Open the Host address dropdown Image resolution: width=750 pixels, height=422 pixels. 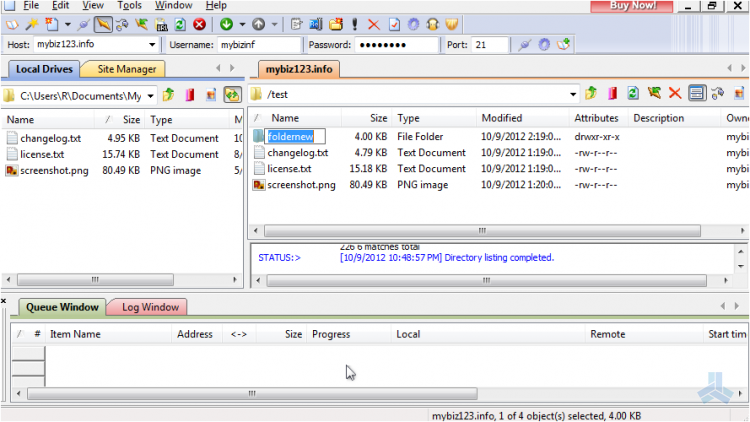tap(152, 45)
